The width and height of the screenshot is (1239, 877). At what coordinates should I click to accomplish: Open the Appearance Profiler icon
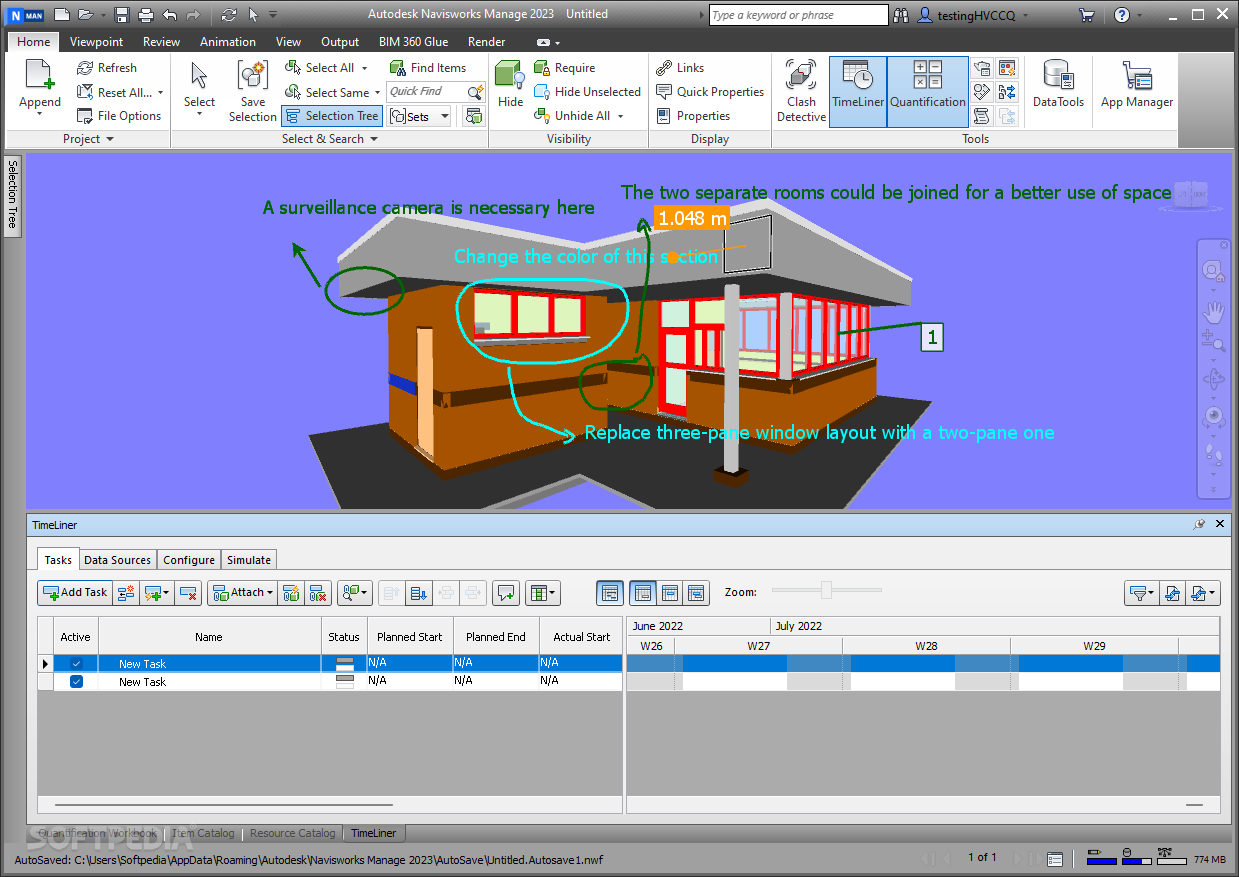1007,68
